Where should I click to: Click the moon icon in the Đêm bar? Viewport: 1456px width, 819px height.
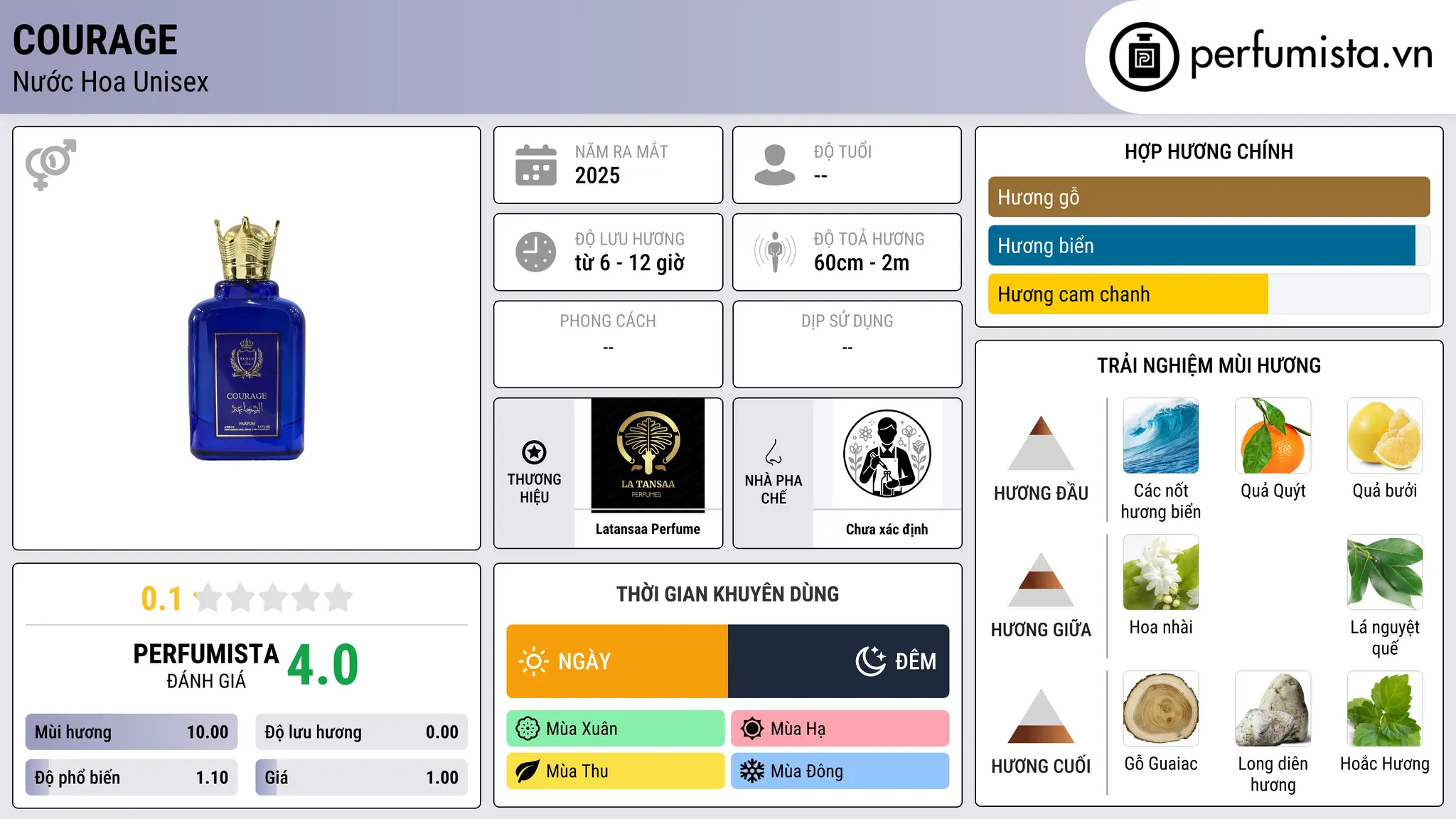pyautogui.click(x=870, y=661)
